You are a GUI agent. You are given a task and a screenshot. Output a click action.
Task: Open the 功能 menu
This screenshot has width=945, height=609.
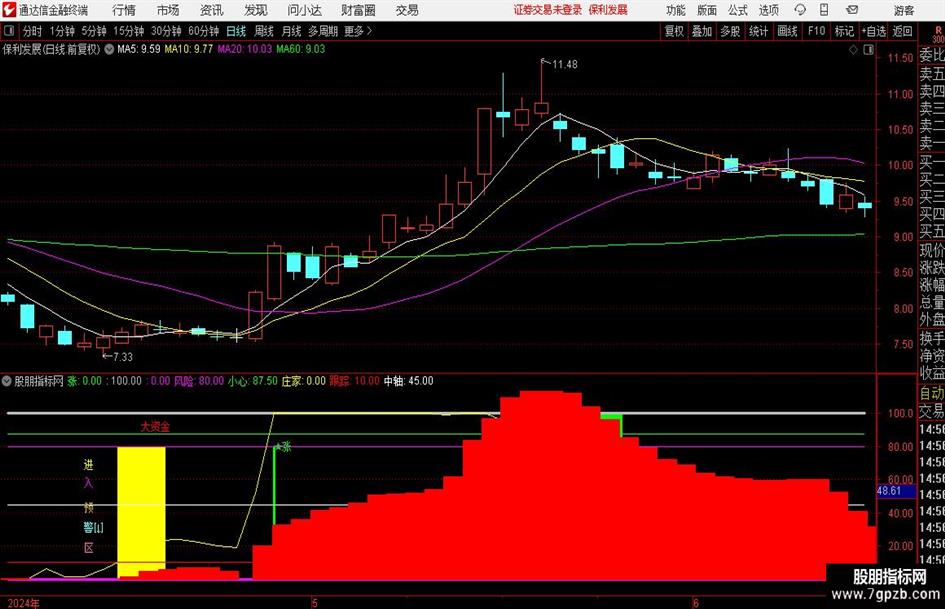(x=676, y=10)
